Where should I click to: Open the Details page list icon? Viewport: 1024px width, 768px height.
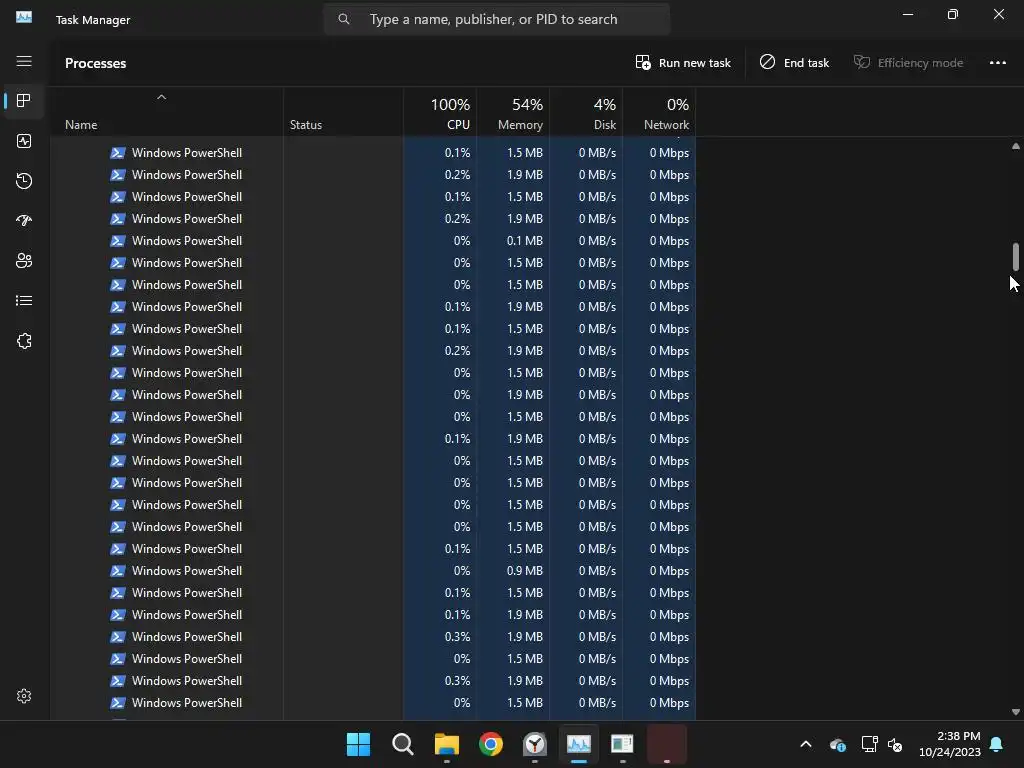[x=24, y=300]
